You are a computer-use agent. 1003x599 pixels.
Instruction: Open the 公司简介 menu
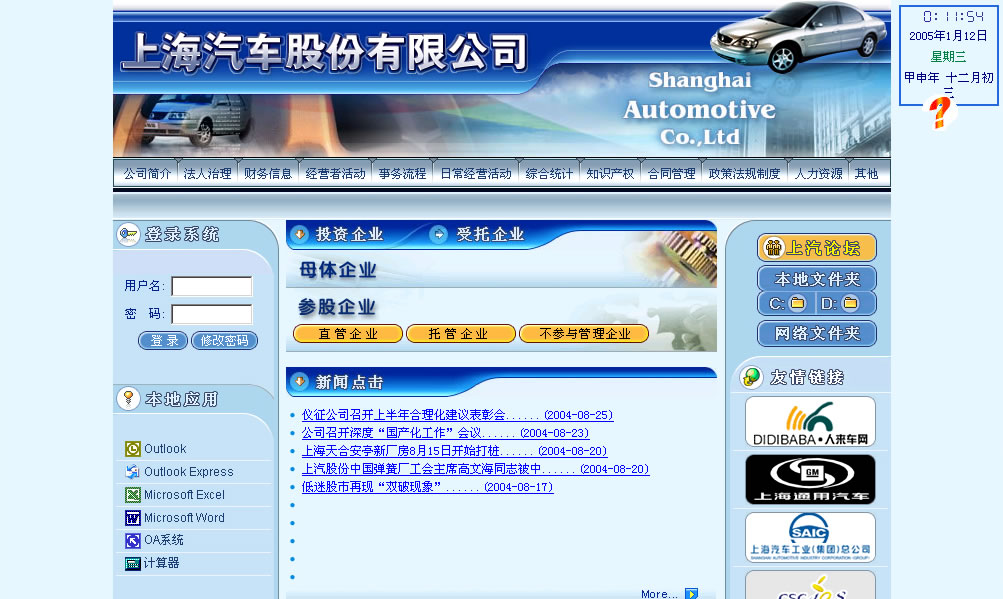[x=147, y=173]
